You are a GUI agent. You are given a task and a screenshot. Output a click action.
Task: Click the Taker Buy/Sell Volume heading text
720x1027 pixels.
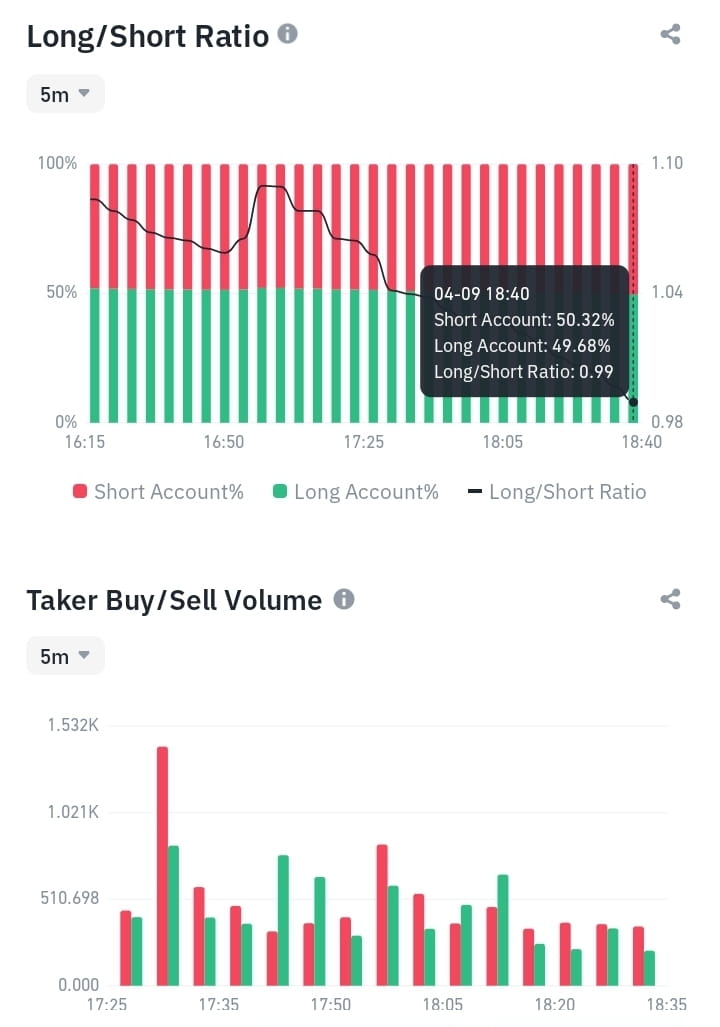tap(174, 600)
